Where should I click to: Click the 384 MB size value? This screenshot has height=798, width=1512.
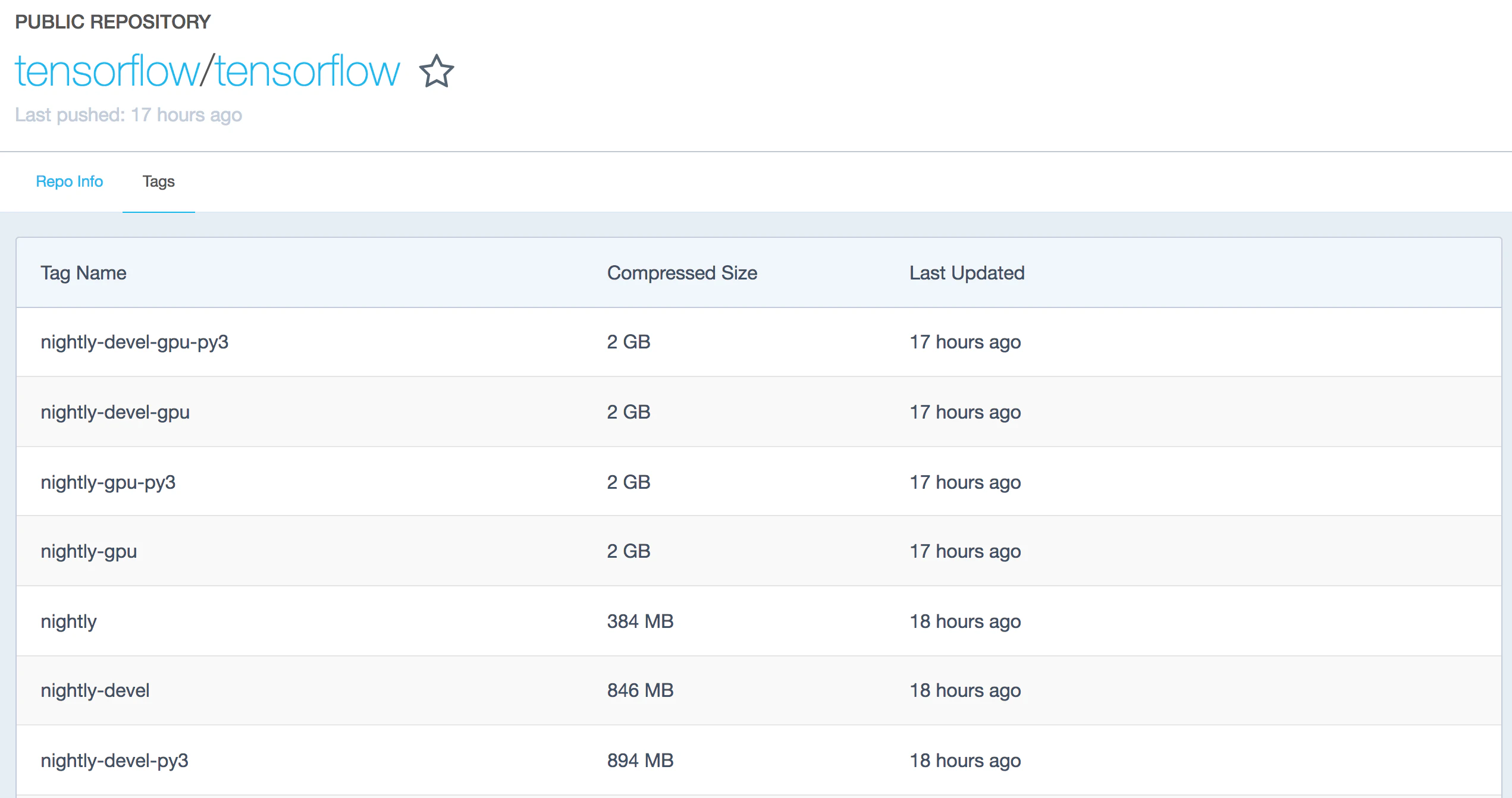tap(640, 621)
